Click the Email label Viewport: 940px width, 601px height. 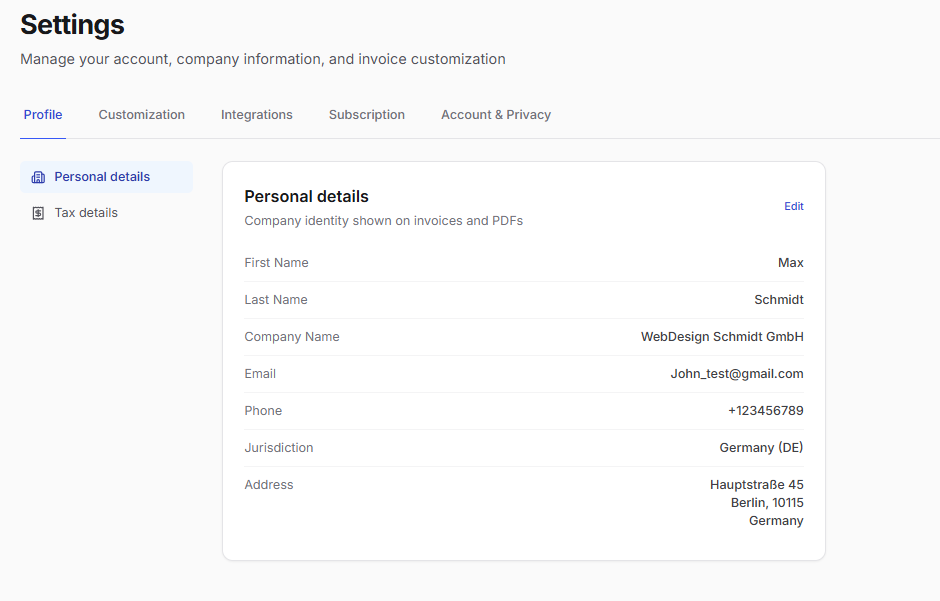pyautogui.click(x=260, y=374)
